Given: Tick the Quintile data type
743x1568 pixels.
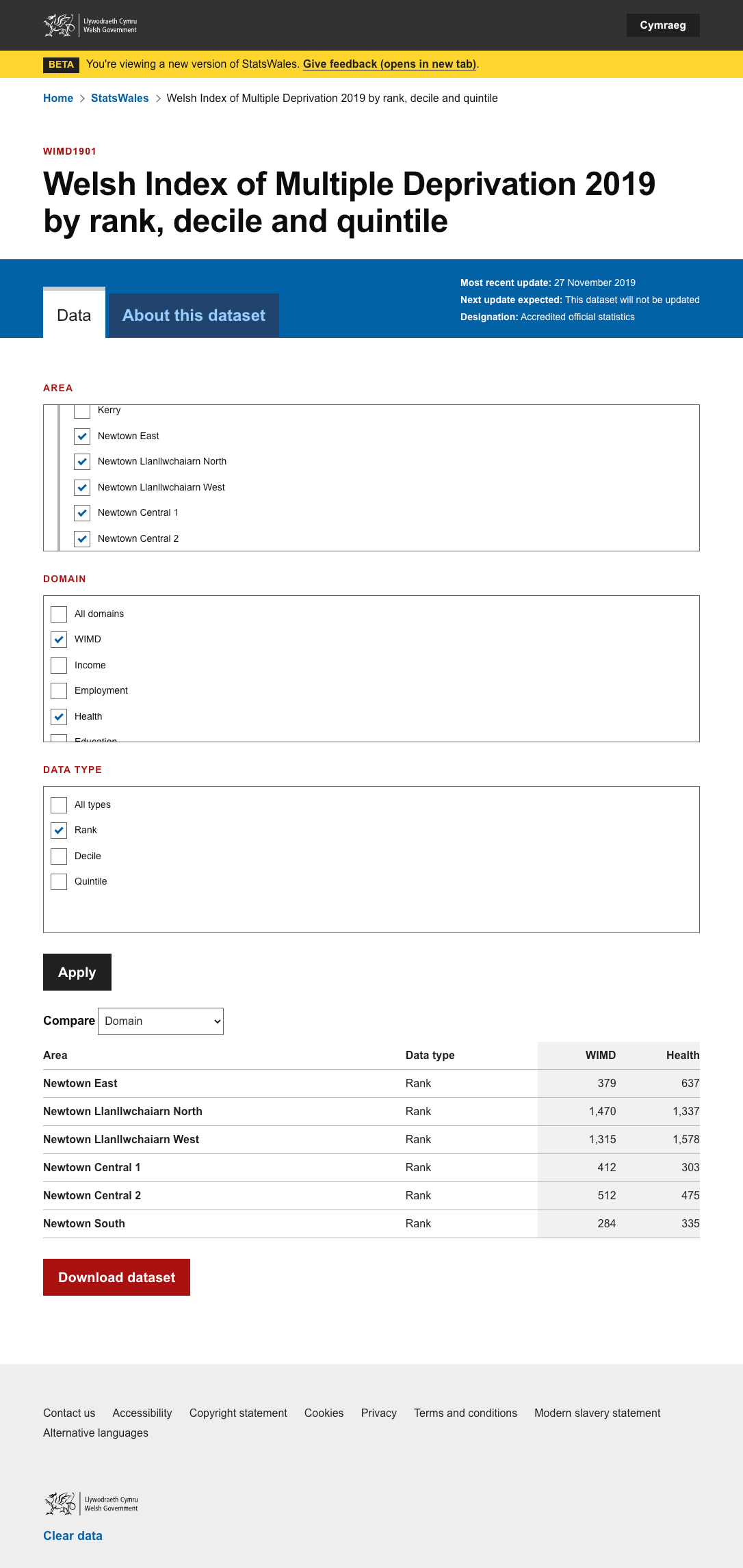Looking at the screenshot, I should click(59, 882).
